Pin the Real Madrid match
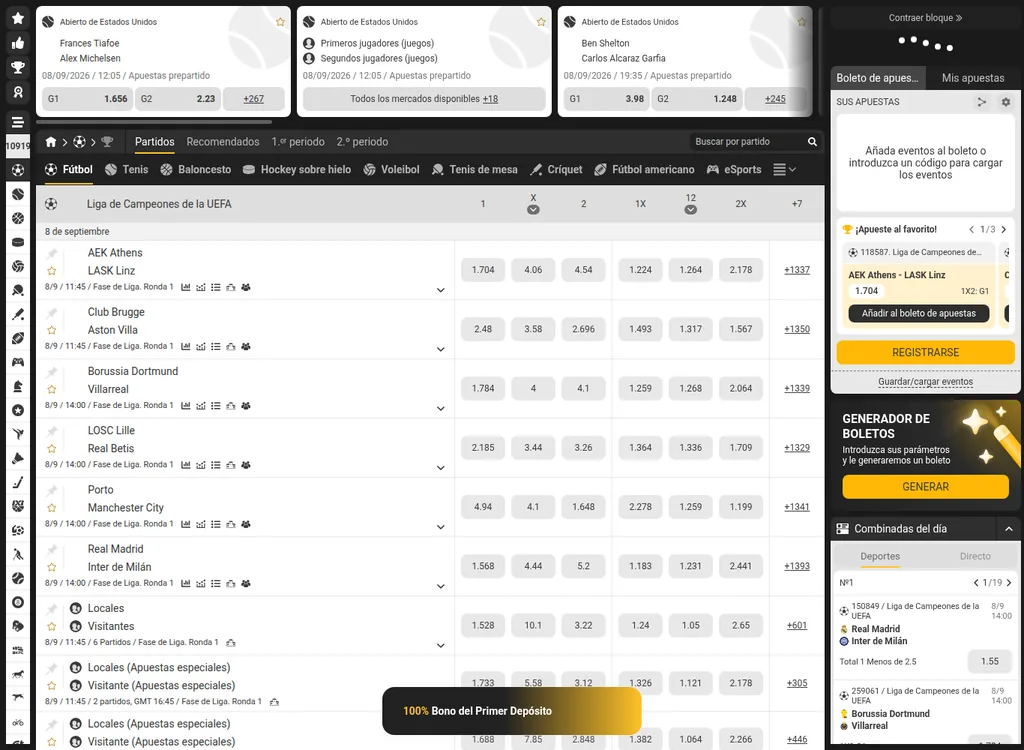Image resolution: width=1024 pixels, height=750 pixels. coord(52,549)
